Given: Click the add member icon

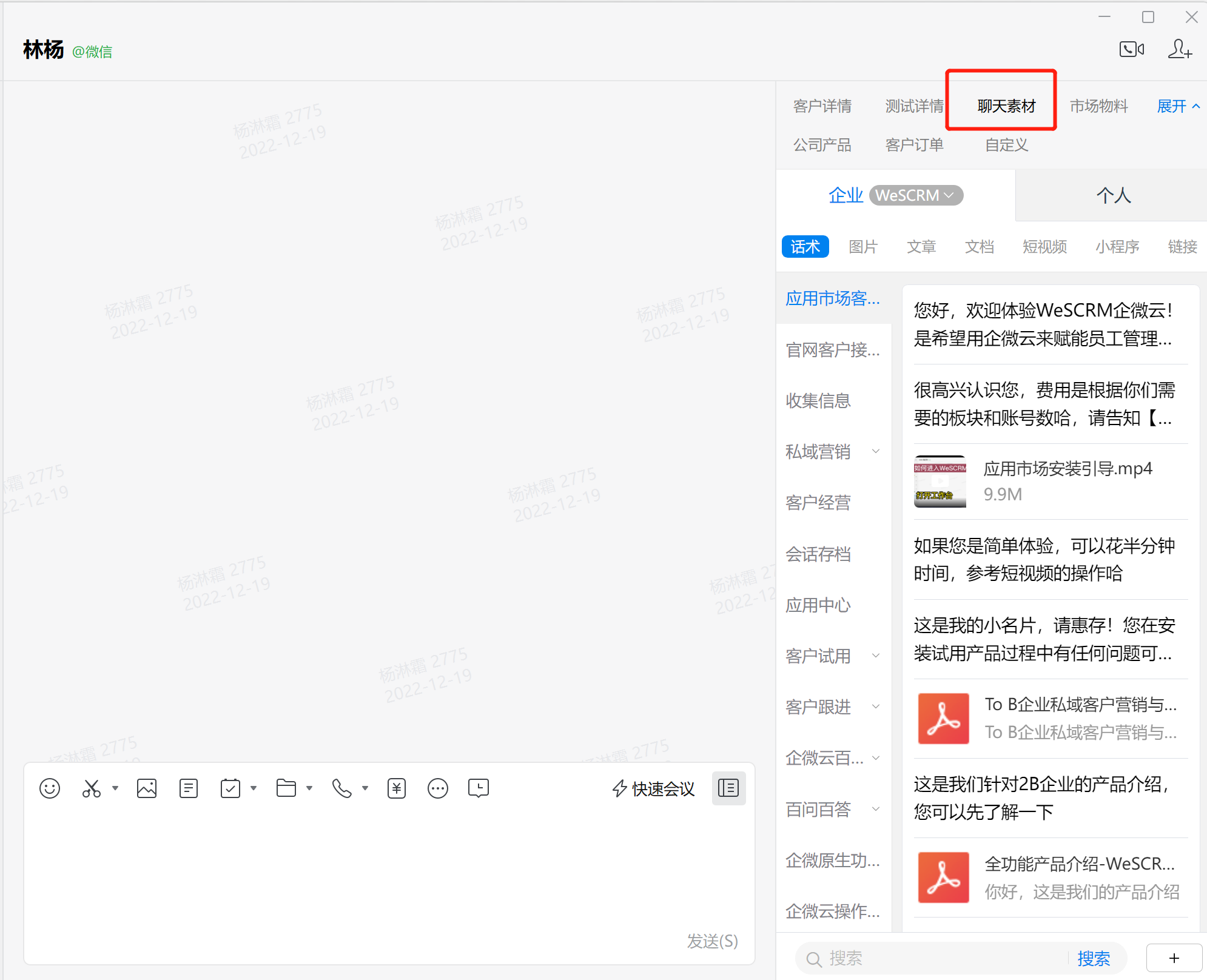Looking at the screenshot, I should pos(1180,49).
